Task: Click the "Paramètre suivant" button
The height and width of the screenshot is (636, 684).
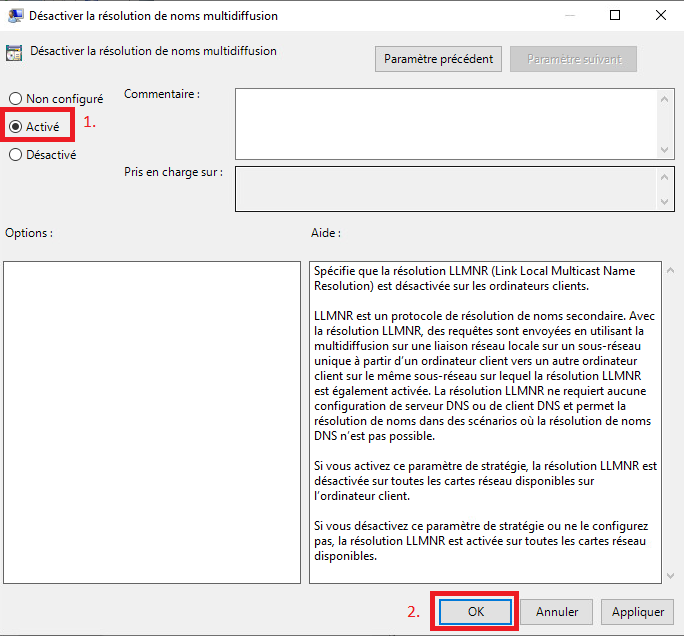Action: [573, 59]
